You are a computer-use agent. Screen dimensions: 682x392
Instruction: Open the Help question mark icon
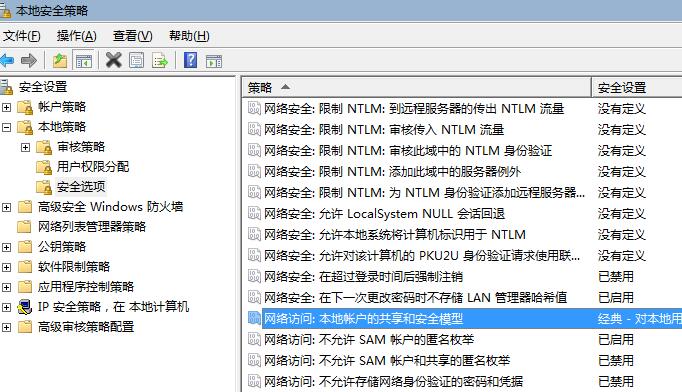[191, 60]
